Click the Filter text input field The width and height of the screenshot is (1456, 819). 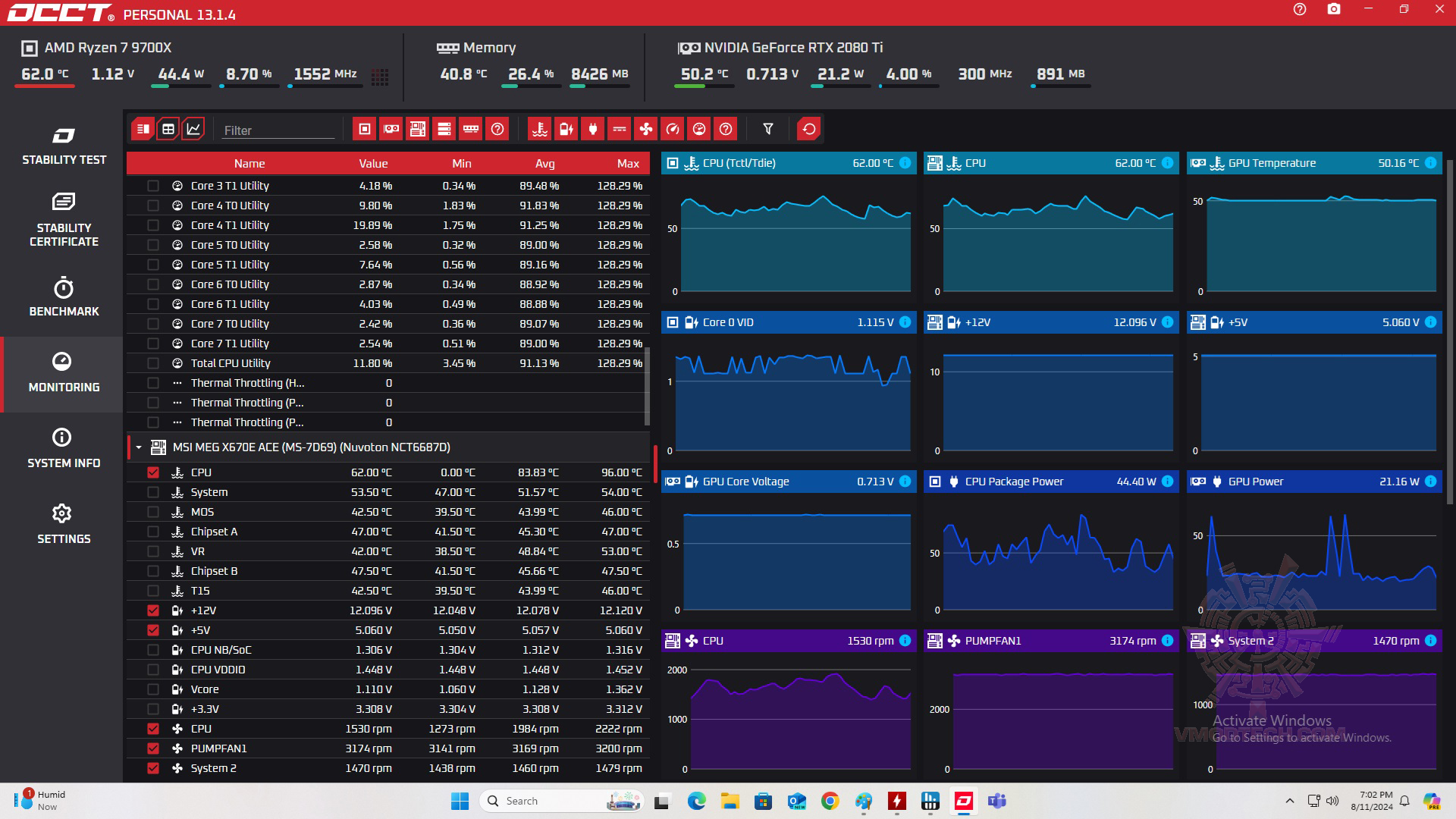tap(278, 130)
